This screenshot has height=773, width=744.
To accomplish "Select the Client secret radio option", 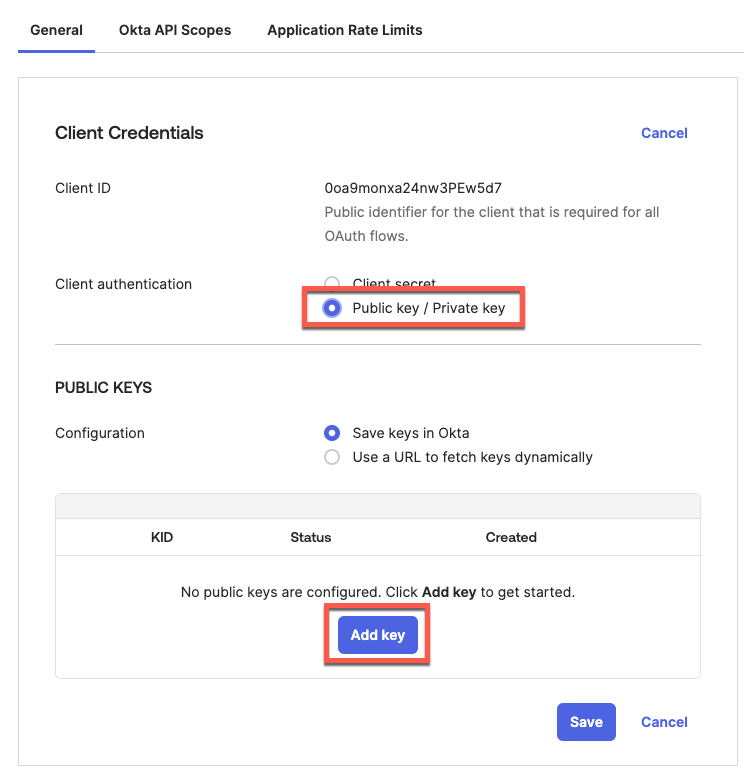I will (332, 284).
